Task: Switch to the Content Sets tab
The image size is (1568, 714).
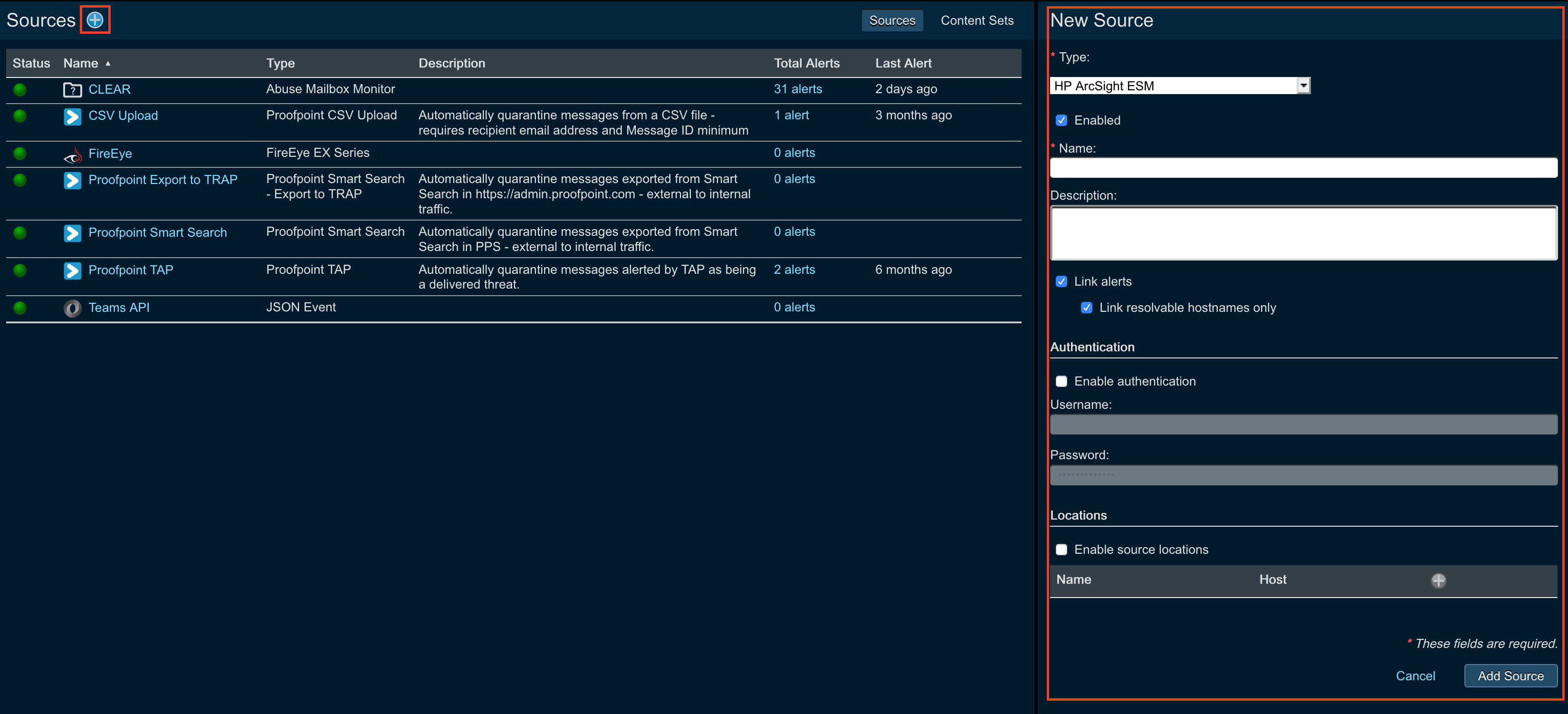Action: (x=976, y=21)
